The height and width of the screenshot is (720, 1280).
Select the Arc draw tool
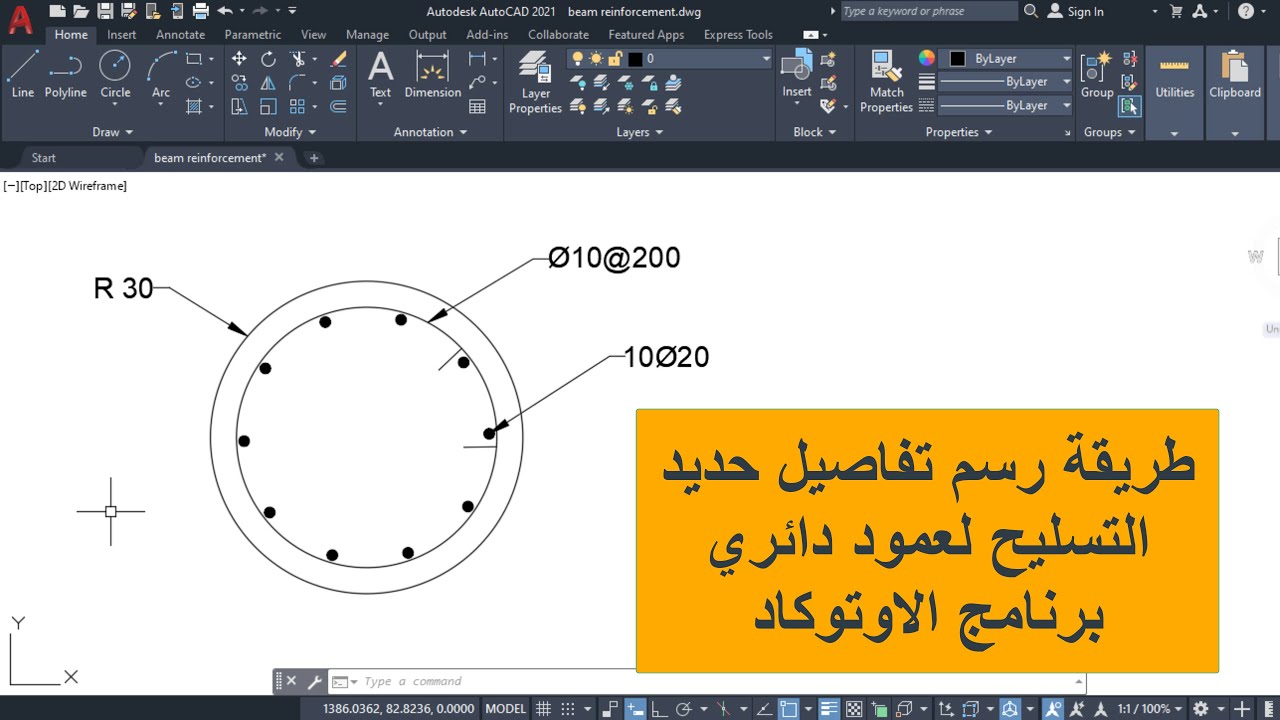click(x=161, y=75)
